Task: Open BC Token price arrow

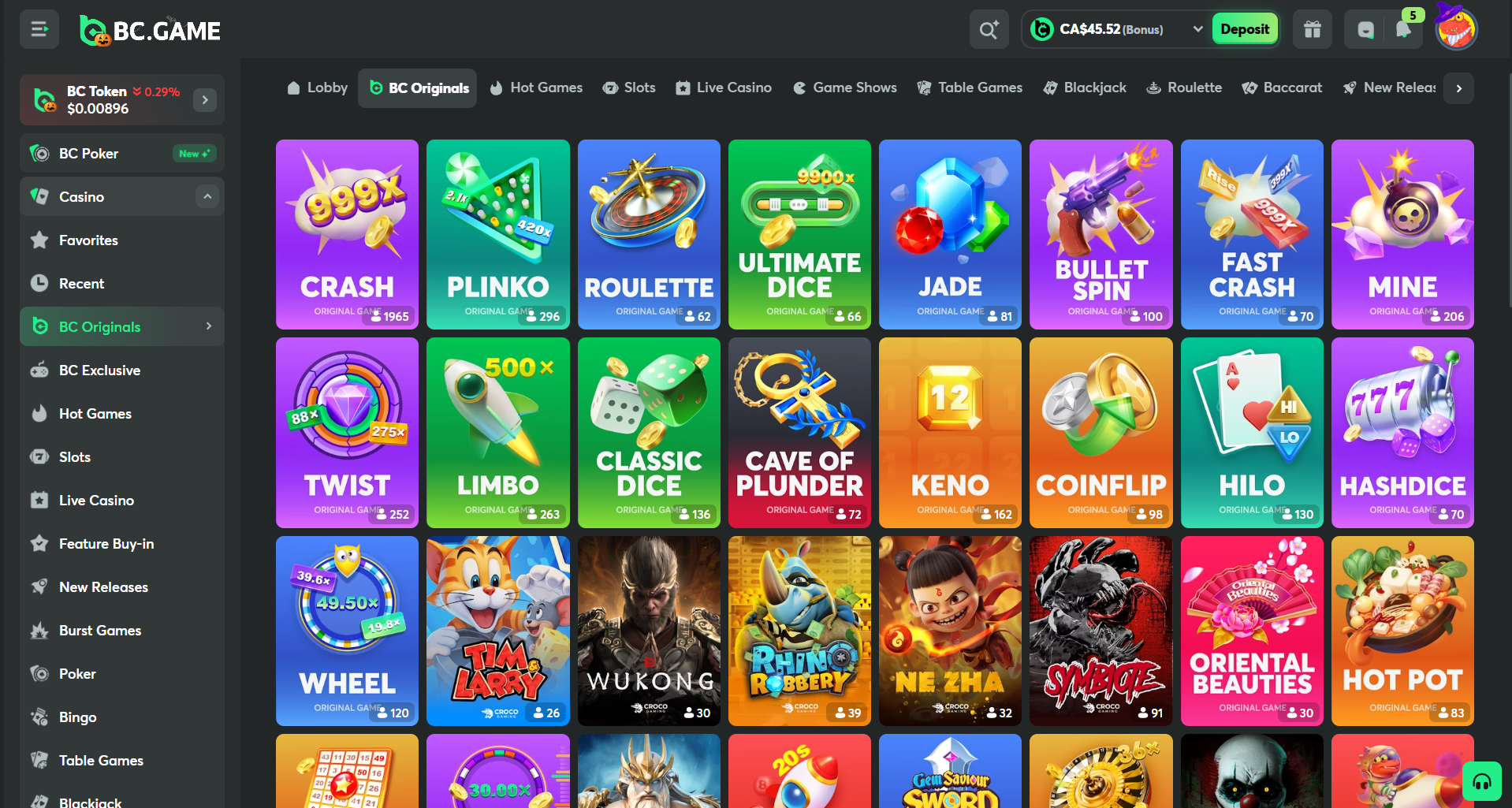Action: coord(205,100)
